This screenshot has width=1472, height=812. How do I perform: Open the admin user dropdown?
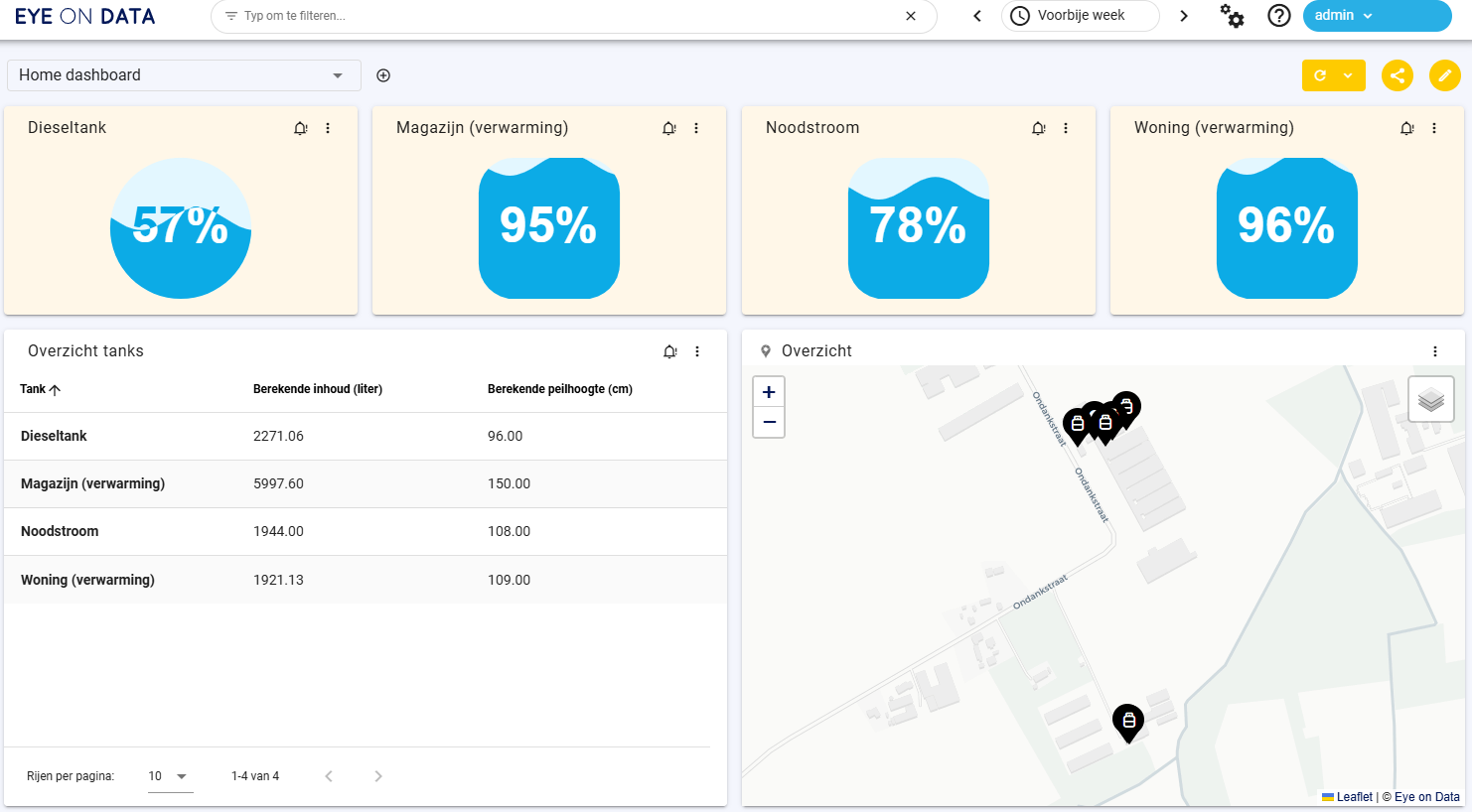[1376, 16]
